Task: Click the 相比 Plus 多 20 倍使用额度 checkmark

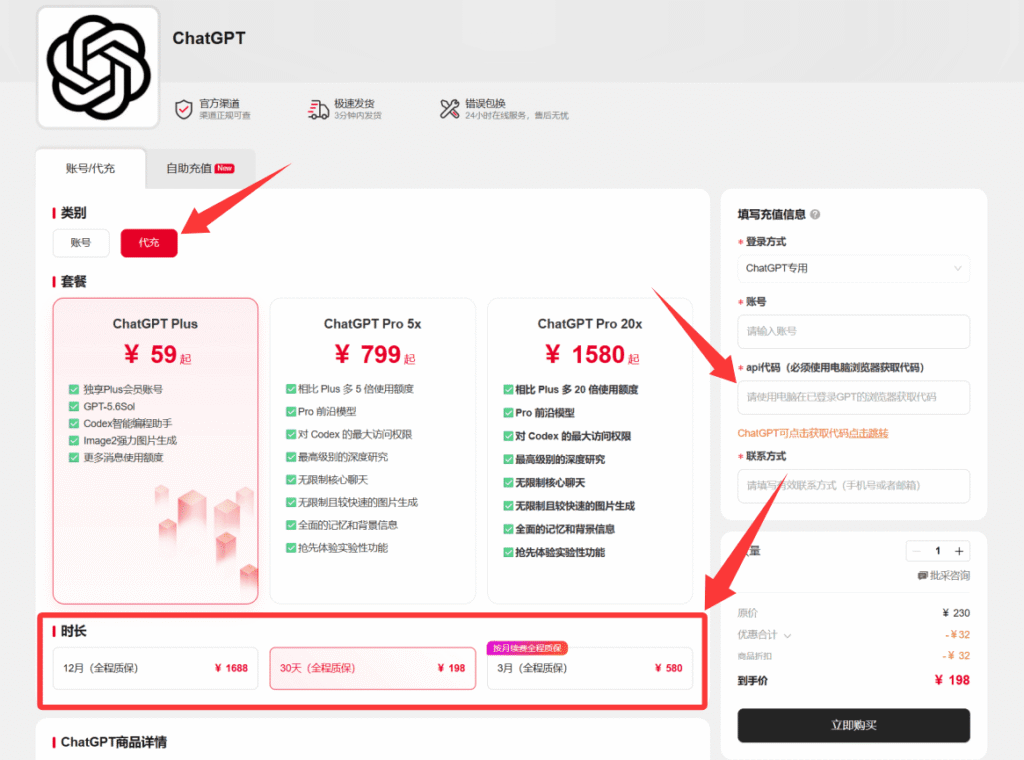Action: click(x=508, y=390)
